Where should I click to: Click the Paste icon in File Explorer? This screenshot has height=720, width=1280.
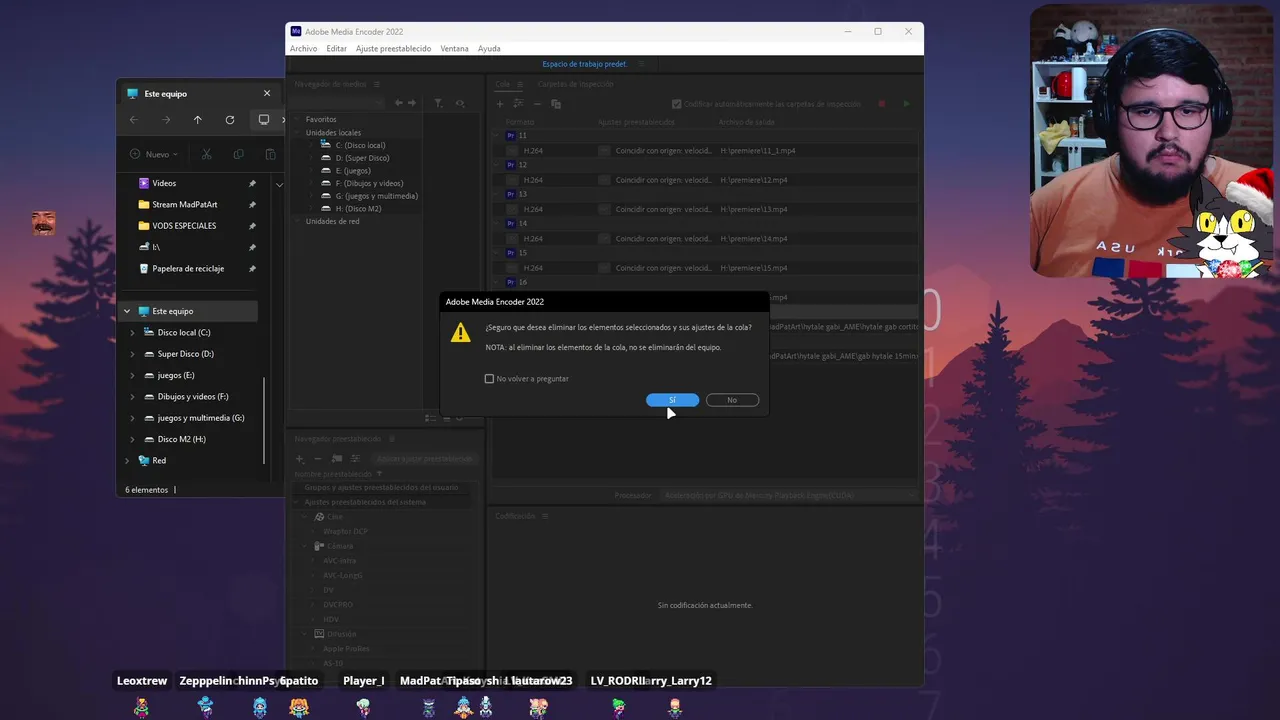tap(270, 154)
